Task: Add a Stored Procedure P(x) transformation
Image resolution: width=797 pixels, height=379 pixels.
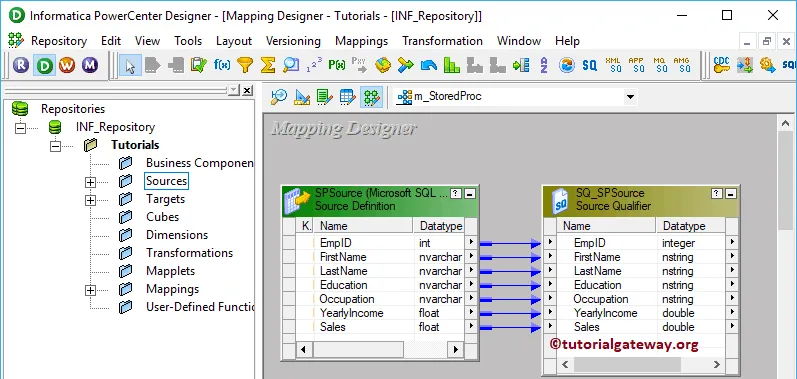Action: [337, 65]
